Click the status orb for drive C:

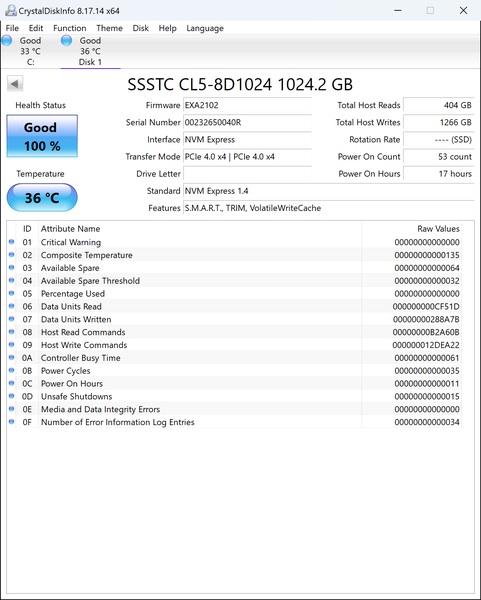click(7, 40)
